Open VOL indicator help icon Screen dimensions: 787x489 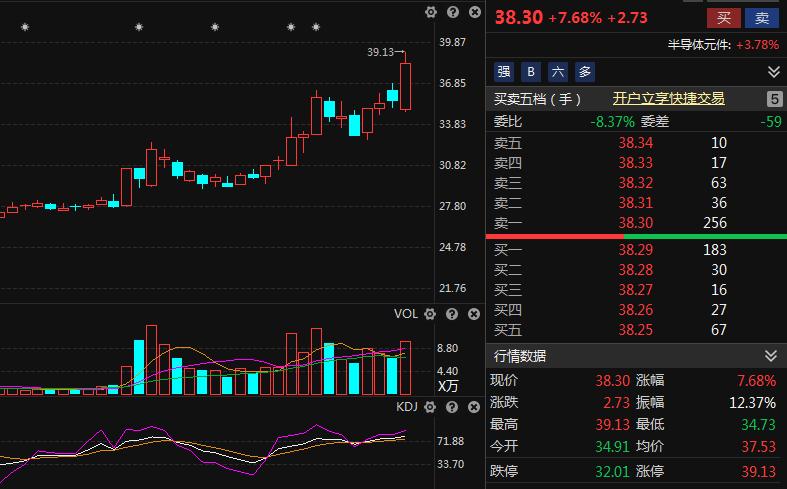[452, 314]
